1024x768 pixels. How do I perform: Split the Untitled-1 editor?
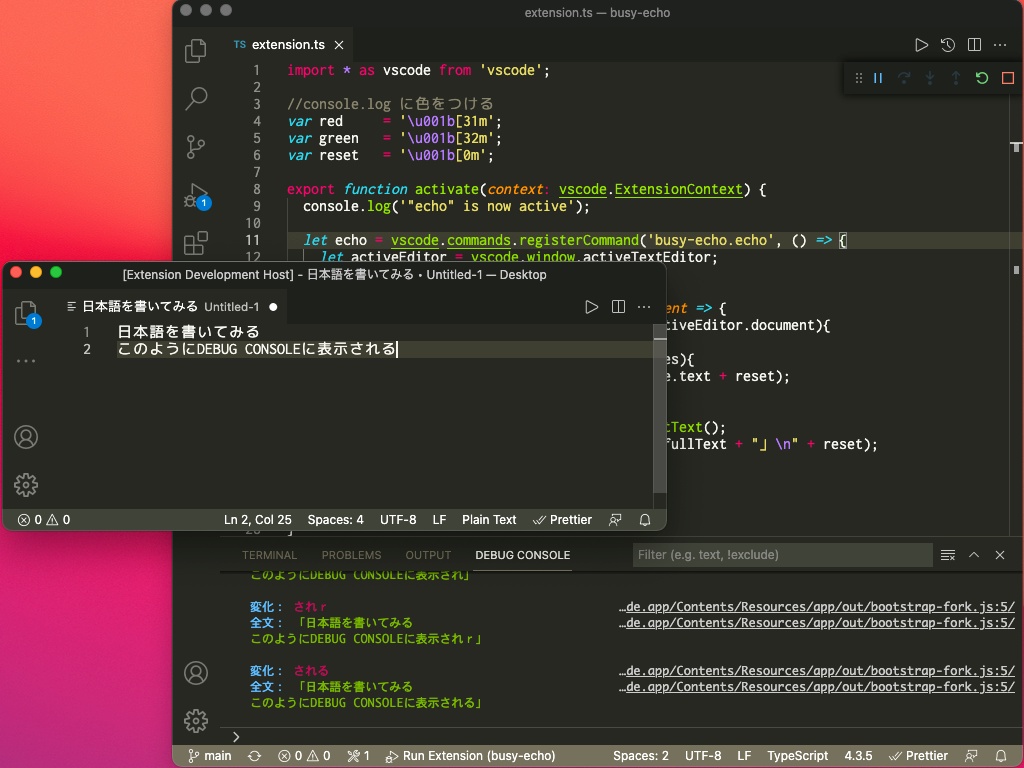[618, 307]
